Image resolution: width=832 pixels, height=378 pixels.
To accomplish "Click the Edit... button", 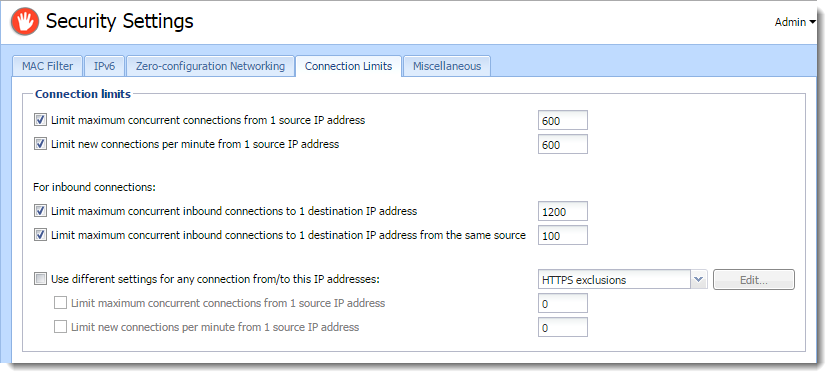I will (754, 280).
